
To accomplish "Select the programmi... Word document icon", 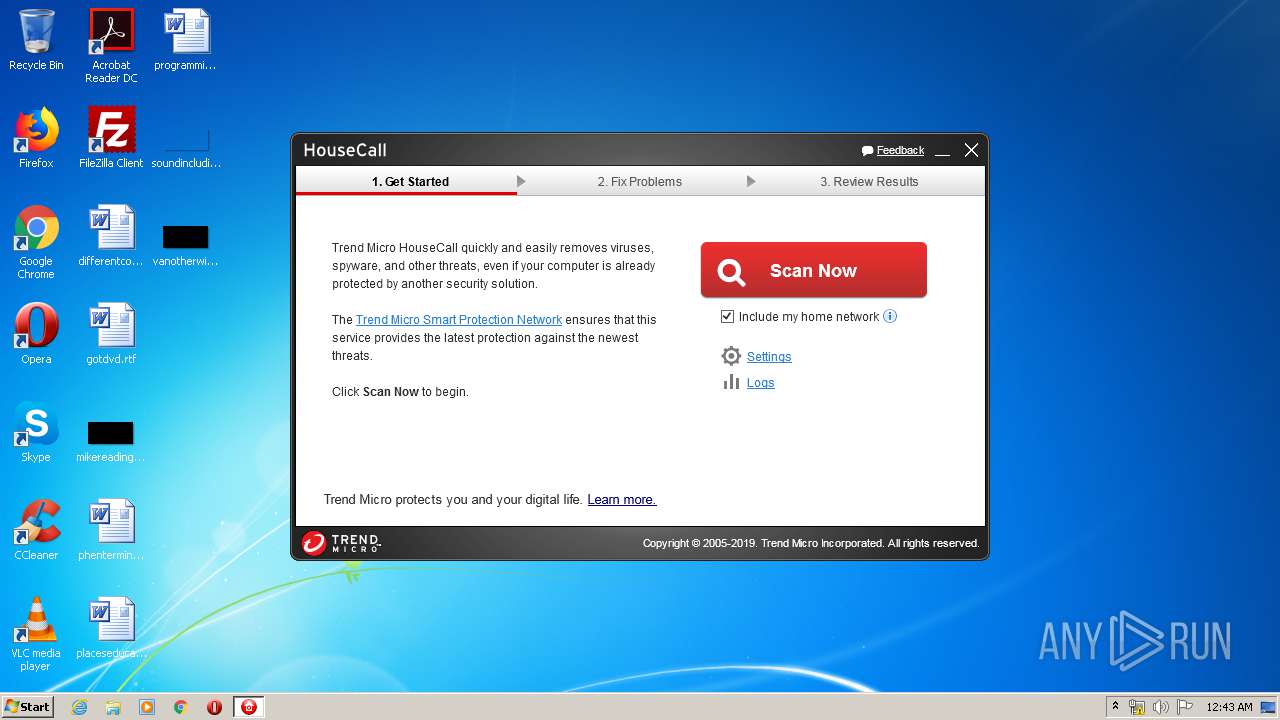I will 186,40.
